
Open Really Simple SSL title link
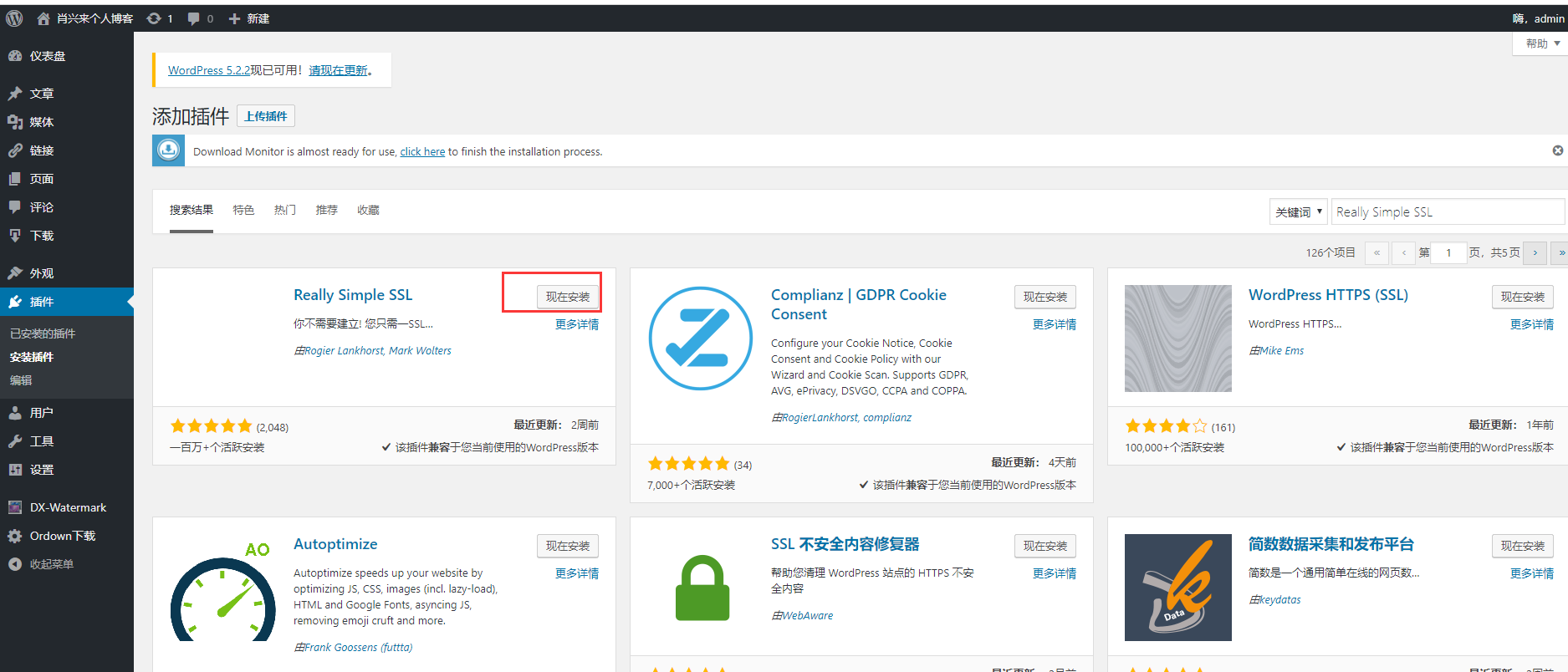(x=353, y=295)
